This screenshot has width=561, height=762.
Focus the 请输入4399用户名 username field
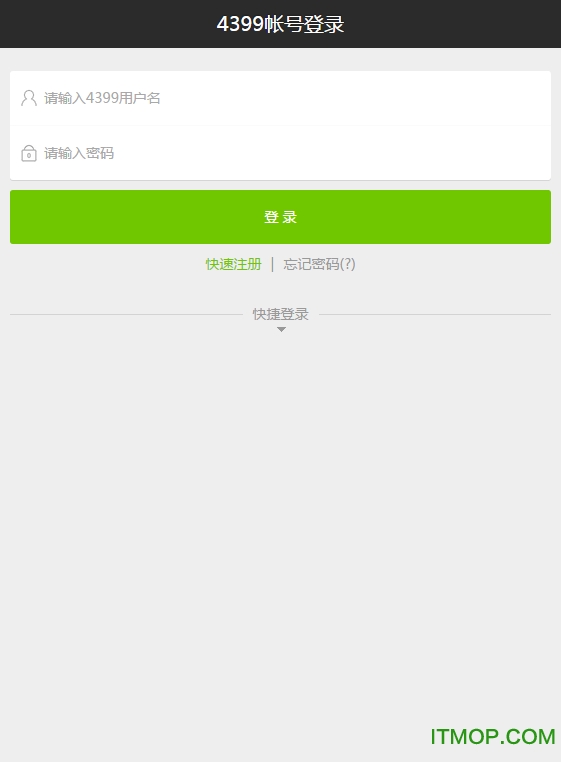click(x=280, y=98)
